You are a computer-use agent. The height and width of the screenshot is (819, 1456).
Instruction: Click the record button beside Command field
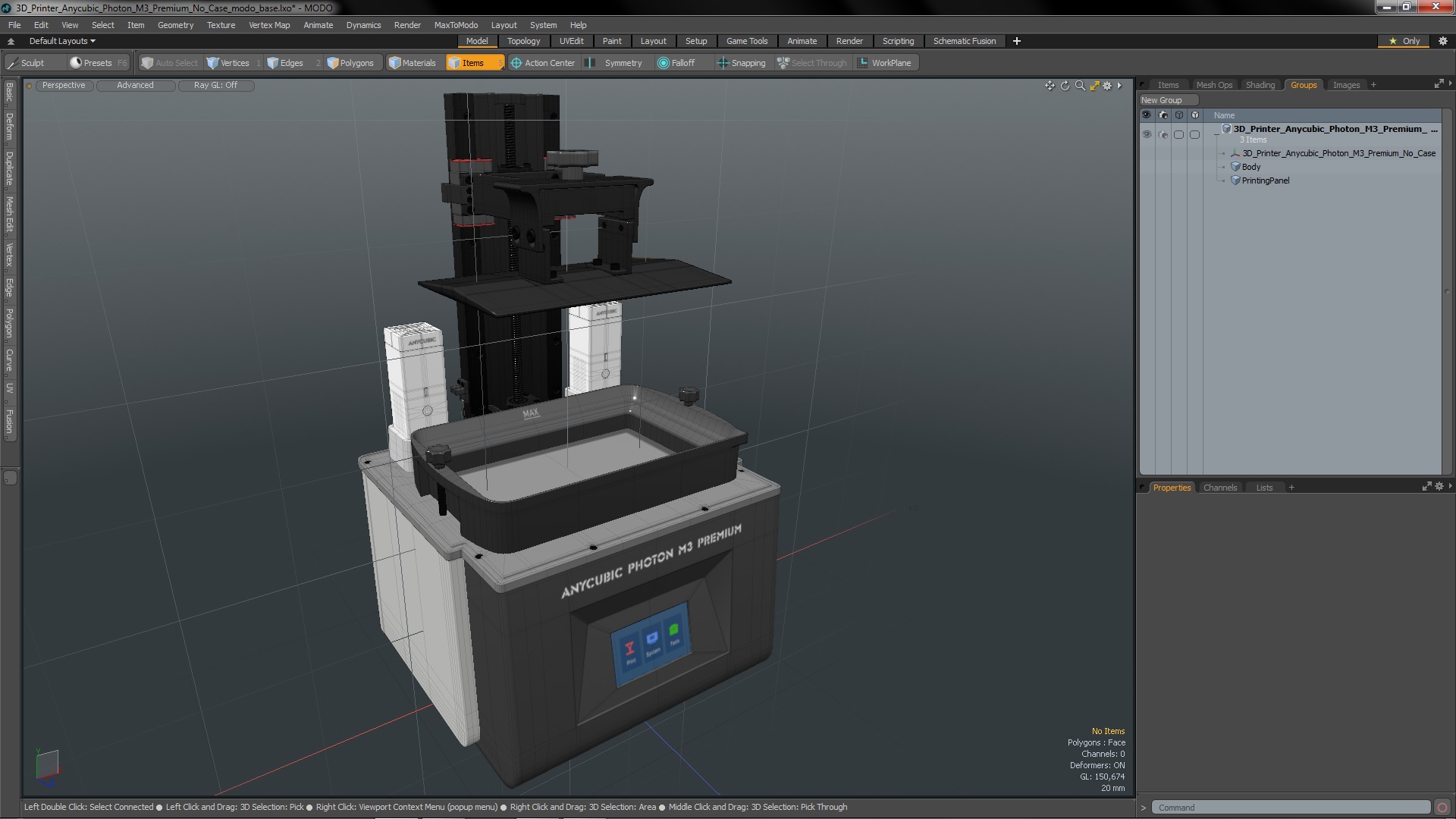[x=1442, y=808]
